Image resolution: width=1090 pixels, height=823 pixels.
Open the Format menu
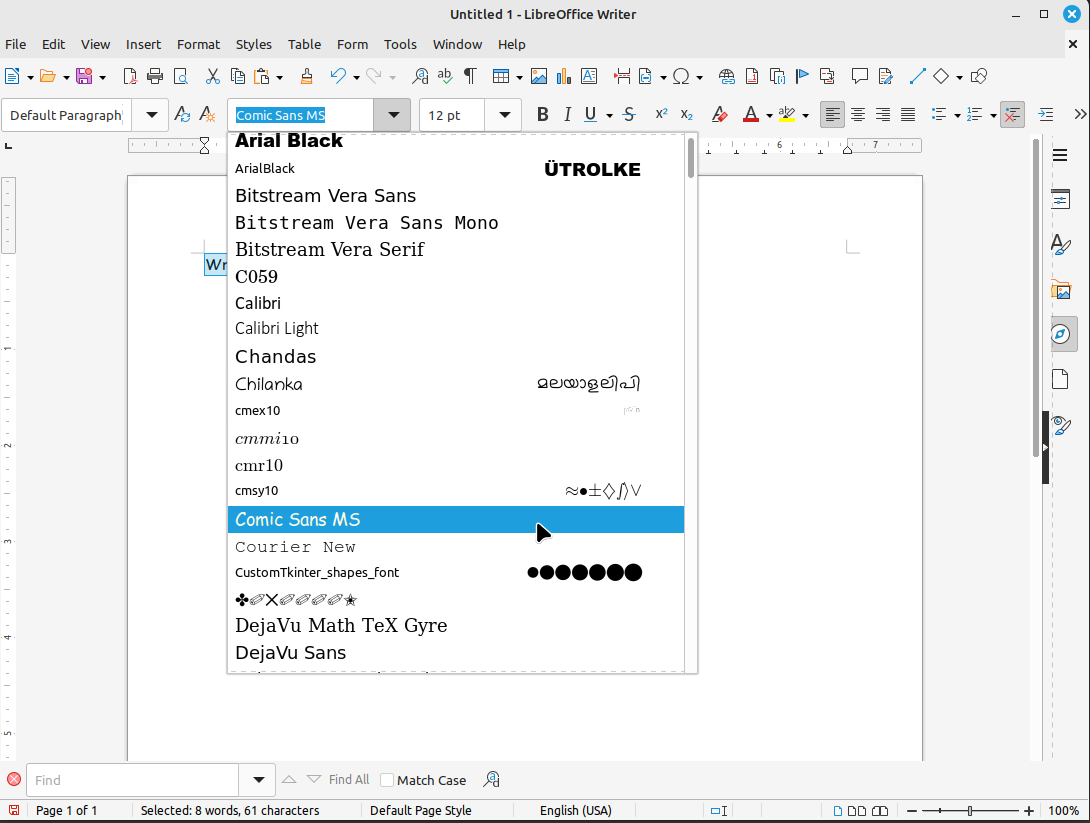tap(198, 44)
